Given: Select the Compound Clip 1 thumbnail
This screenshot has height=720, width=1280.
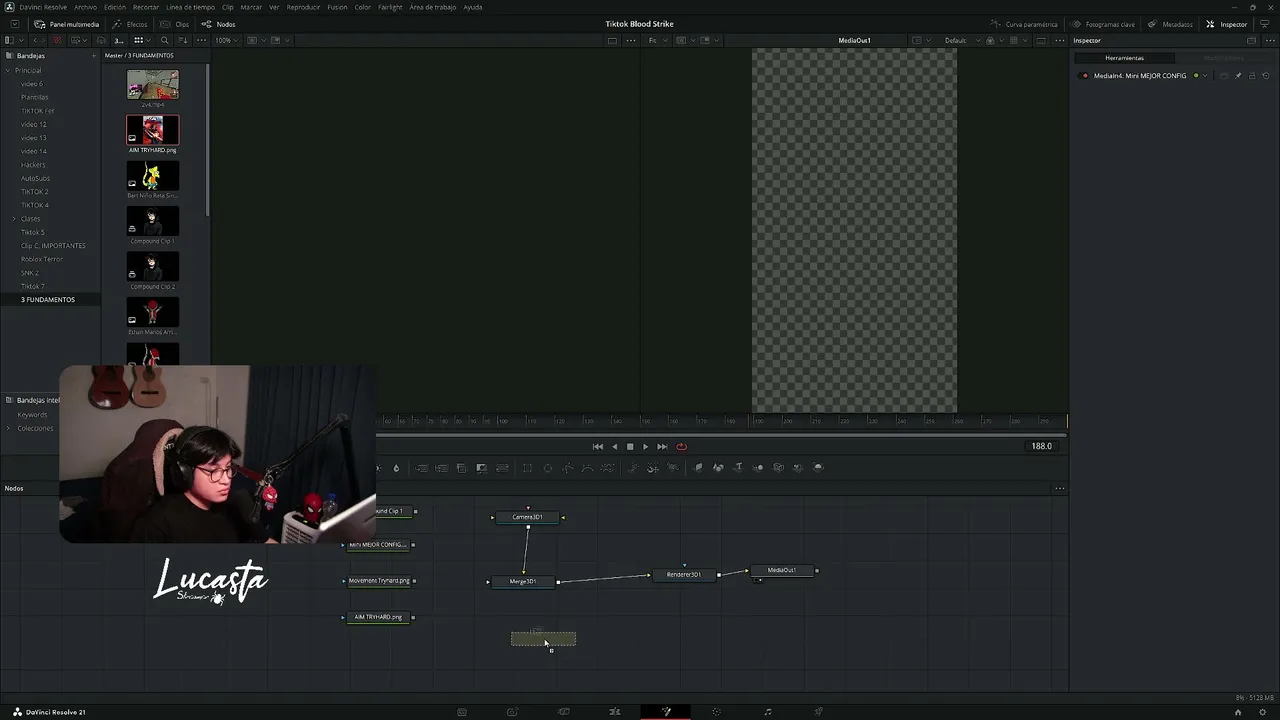Looking at the screenshot, I should [153, 221].
